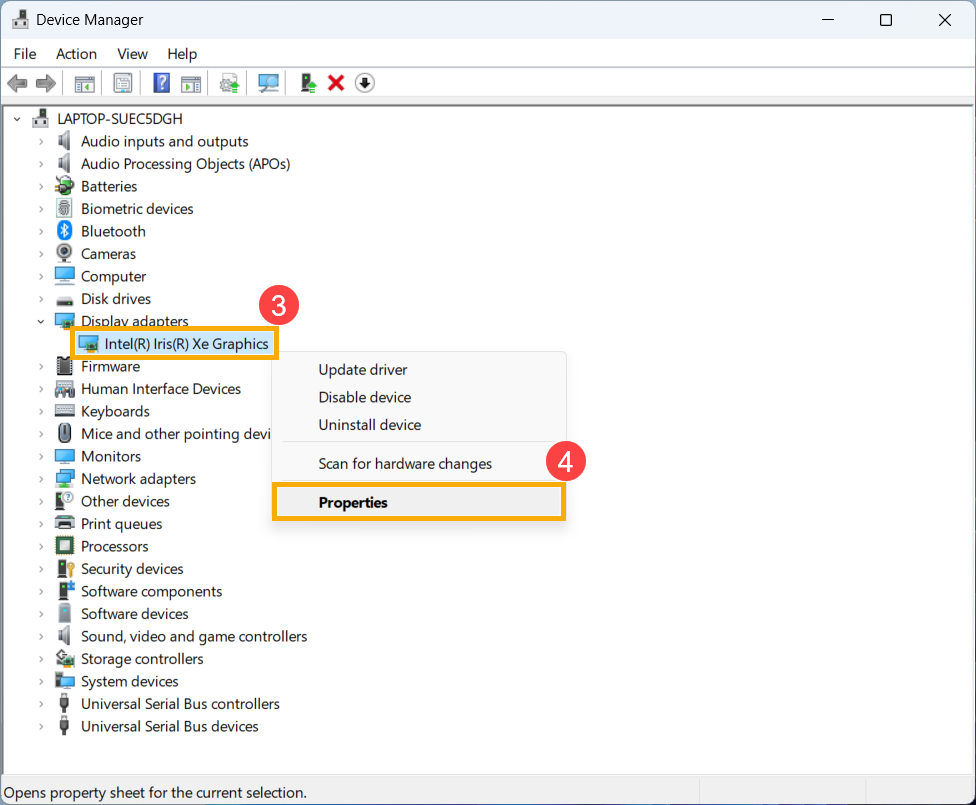Click the Biometric devices fingerprint icon

click(64, 209)
